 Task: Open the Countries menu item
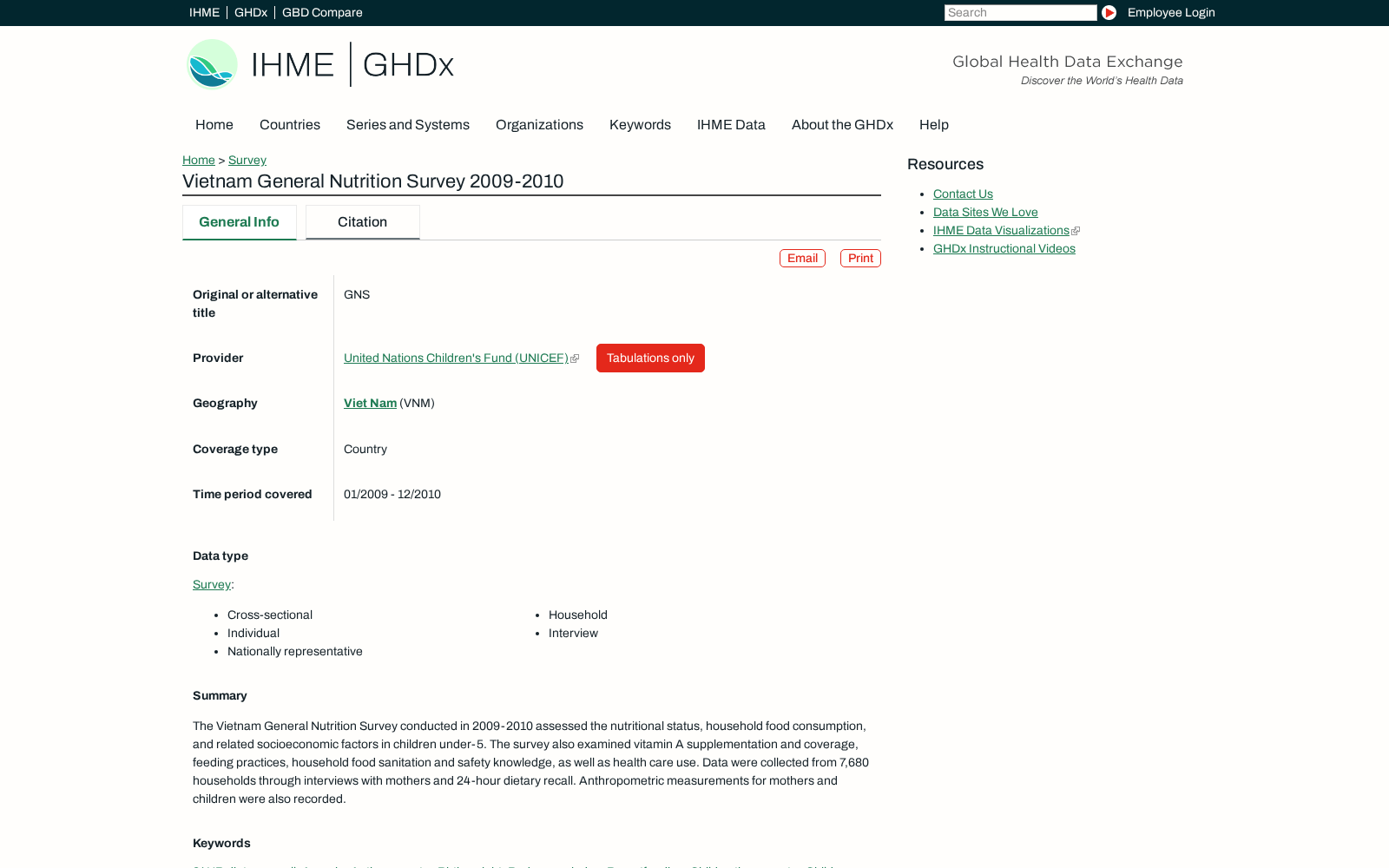[x=290, y=125]
